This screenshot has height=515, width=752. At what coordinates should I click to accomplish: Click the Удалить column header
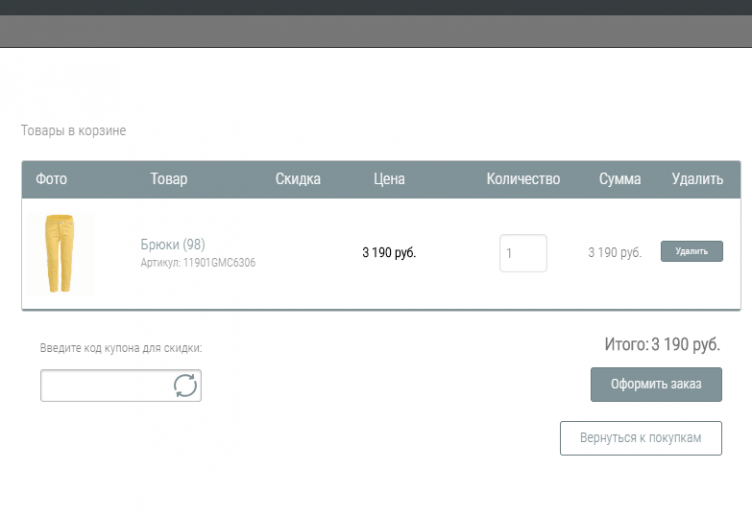coord(697,179)
